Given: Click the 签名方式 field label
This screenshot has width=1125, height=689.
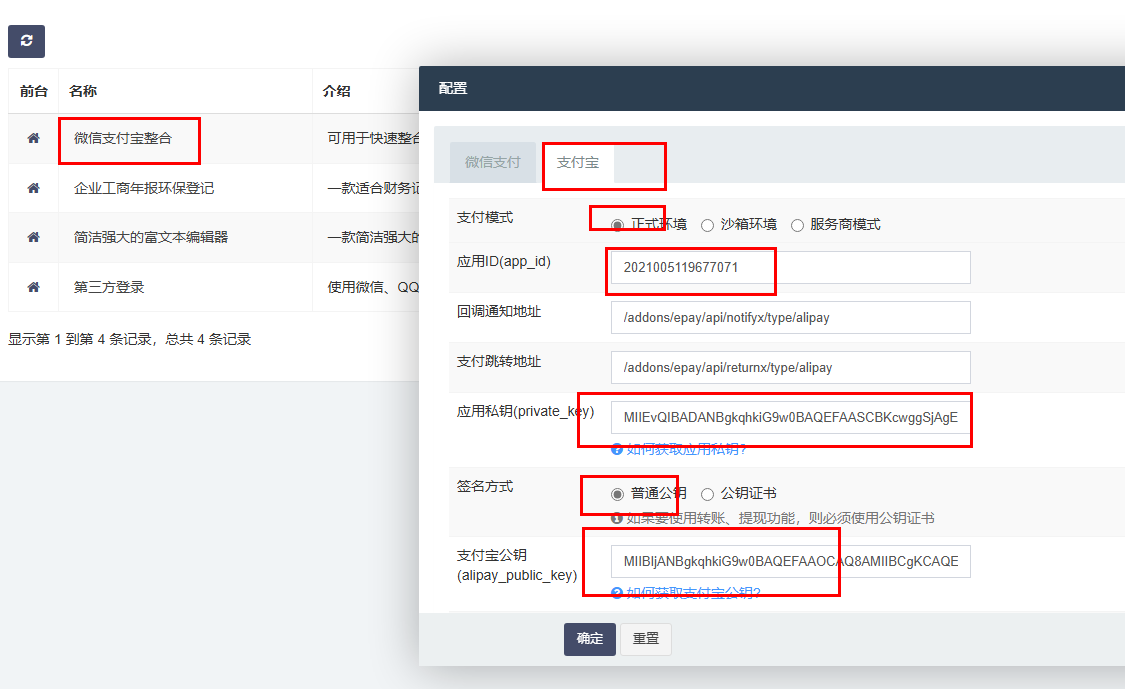Looking at the screenshot, I should click(x=485, y=487).
